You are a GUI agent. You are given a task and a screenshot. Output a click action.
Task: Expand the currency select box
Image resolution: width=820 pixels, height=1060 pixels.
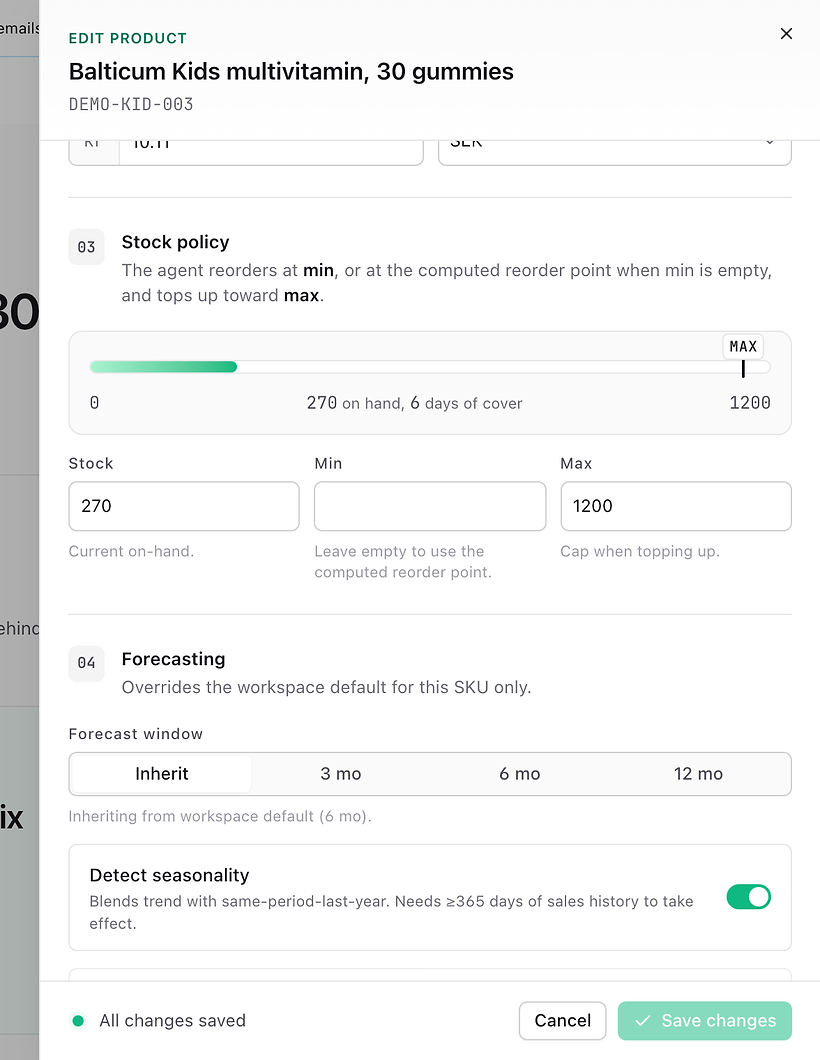[x=614, y=151]
